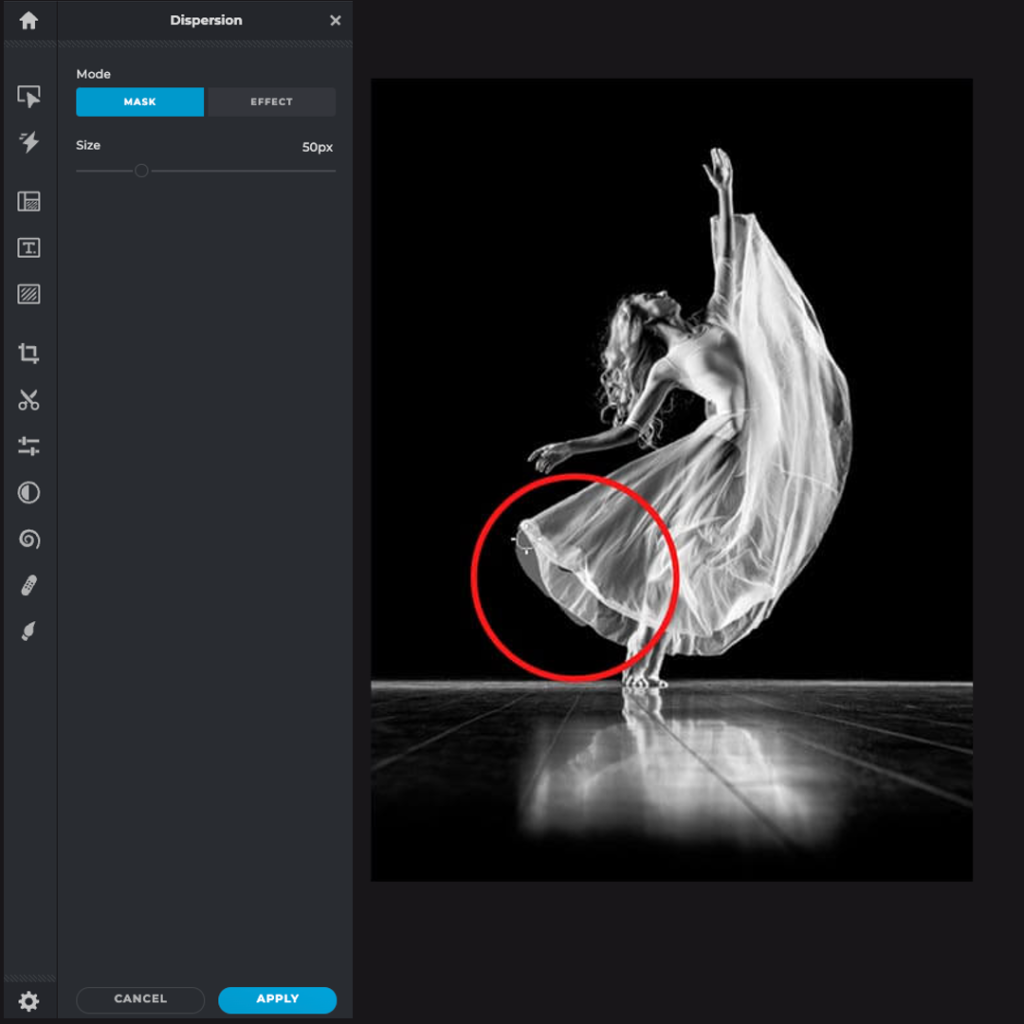Select the Arrange tool in the sidebar
Screen dimensions: 1024x1024
pyautogui.click(x=30, y=94)
